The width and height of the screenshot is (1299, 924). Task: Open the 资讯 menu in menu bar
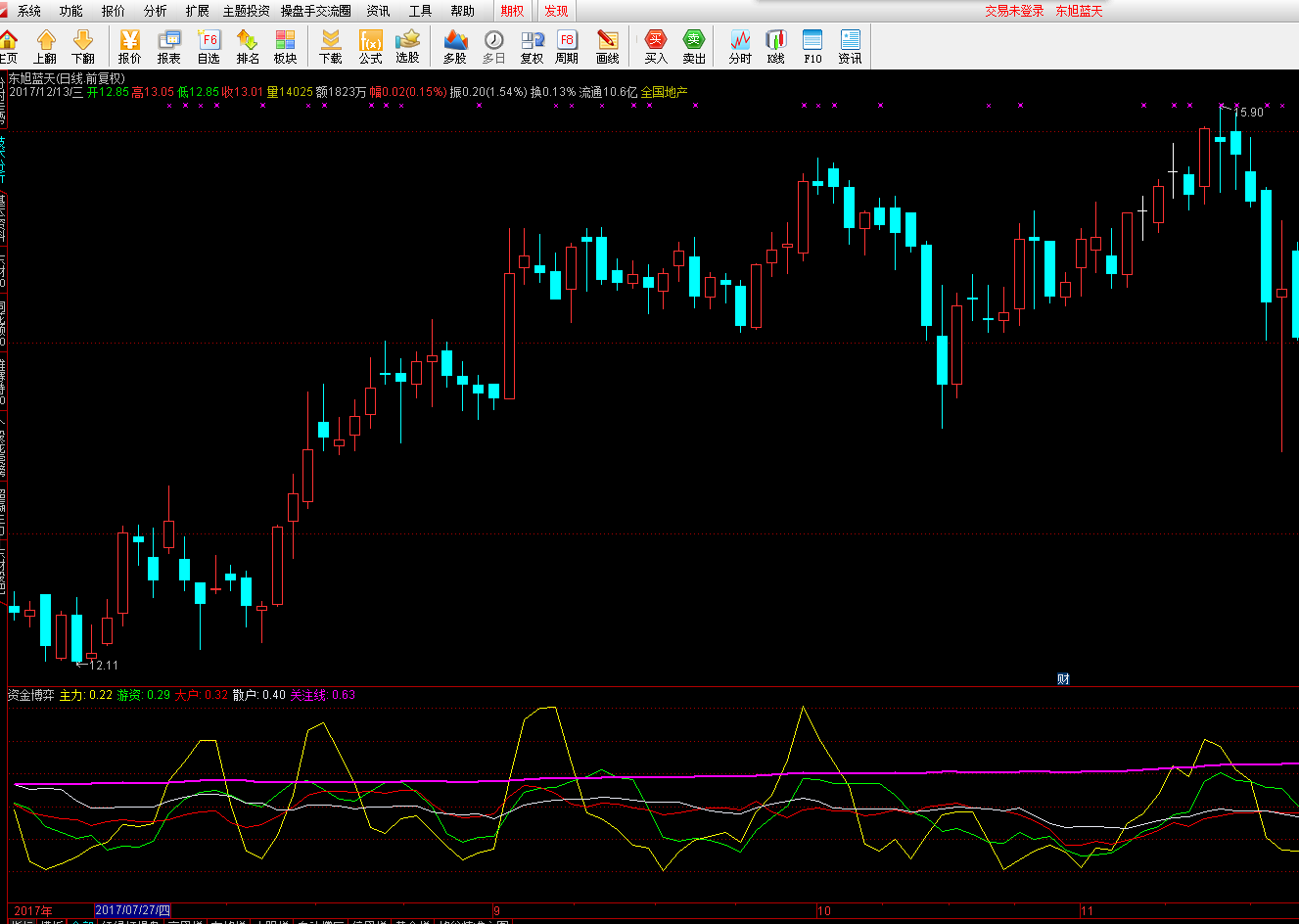tap(378, 11)
